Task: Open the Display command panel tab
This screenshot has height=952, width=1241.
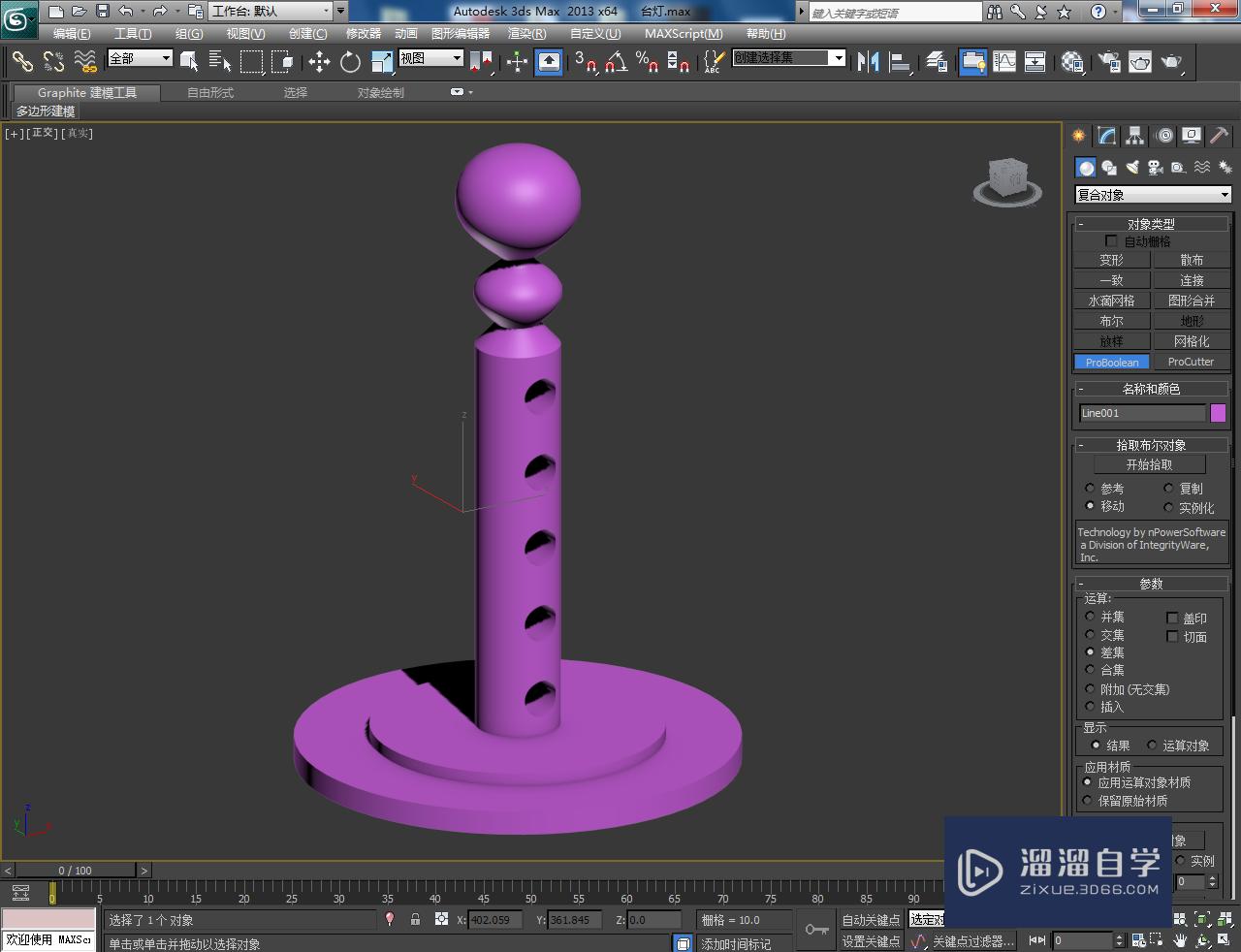Action: [x=1192, y=136]
